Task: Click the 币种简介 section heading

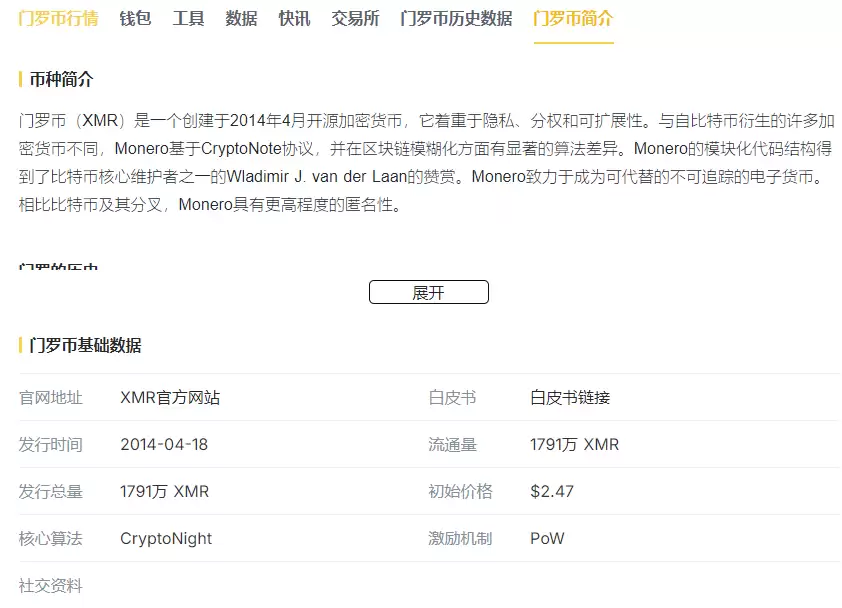Action: (61, 79)
